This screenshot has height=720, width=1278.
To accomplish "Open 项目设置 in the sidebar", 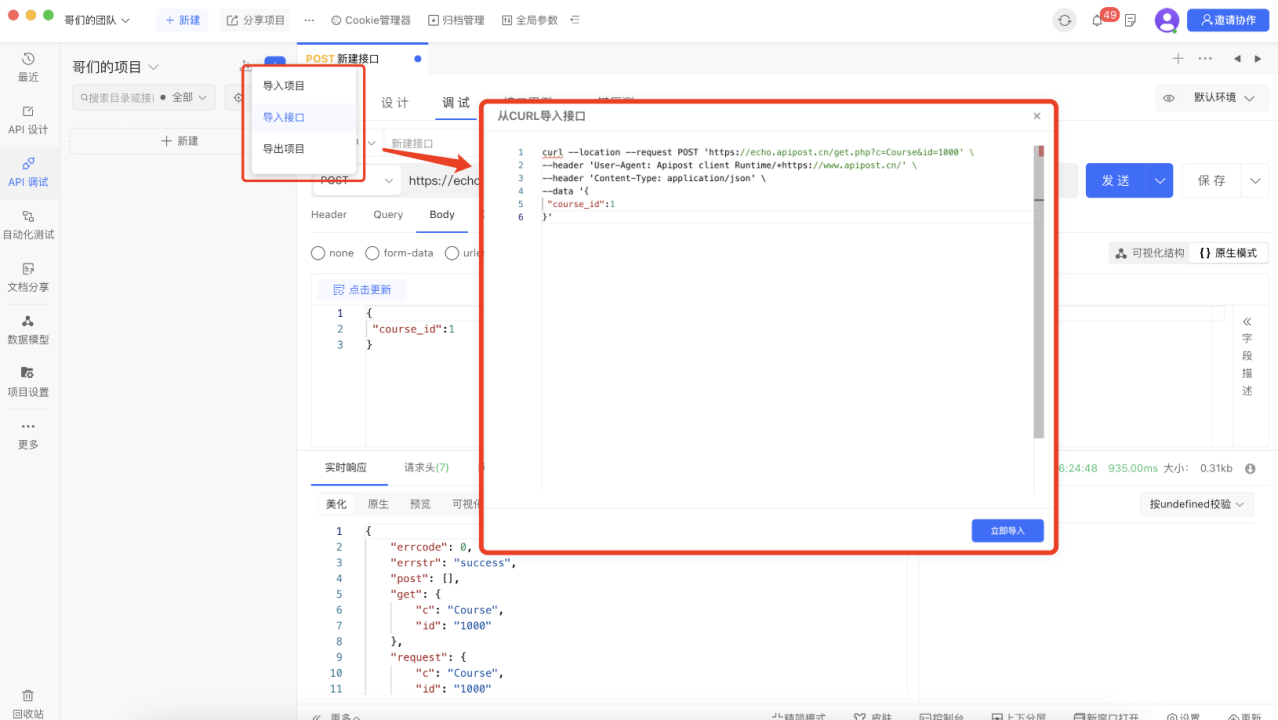I will [28, 382].
